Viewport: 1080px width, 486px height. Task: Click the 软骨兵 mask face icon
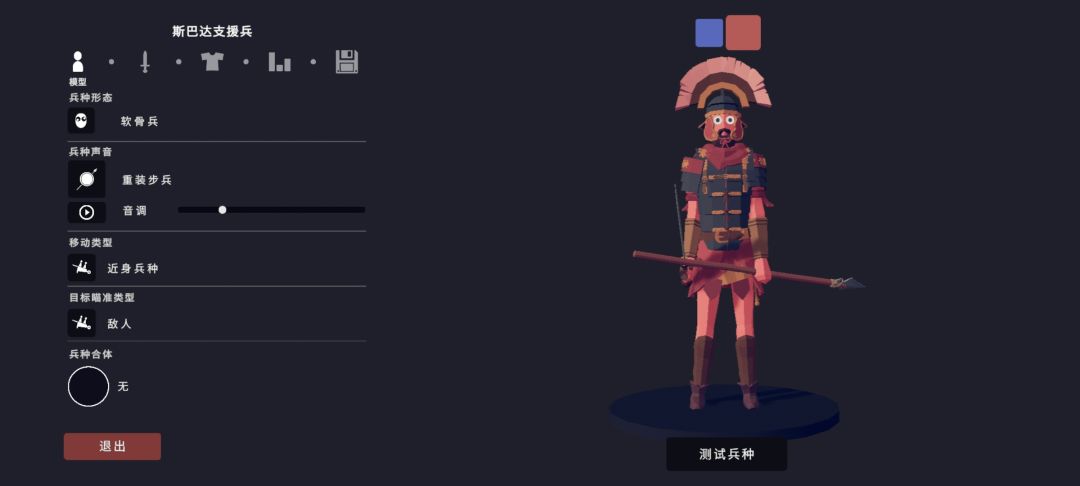pyautogui.click(x=81, y=120)
